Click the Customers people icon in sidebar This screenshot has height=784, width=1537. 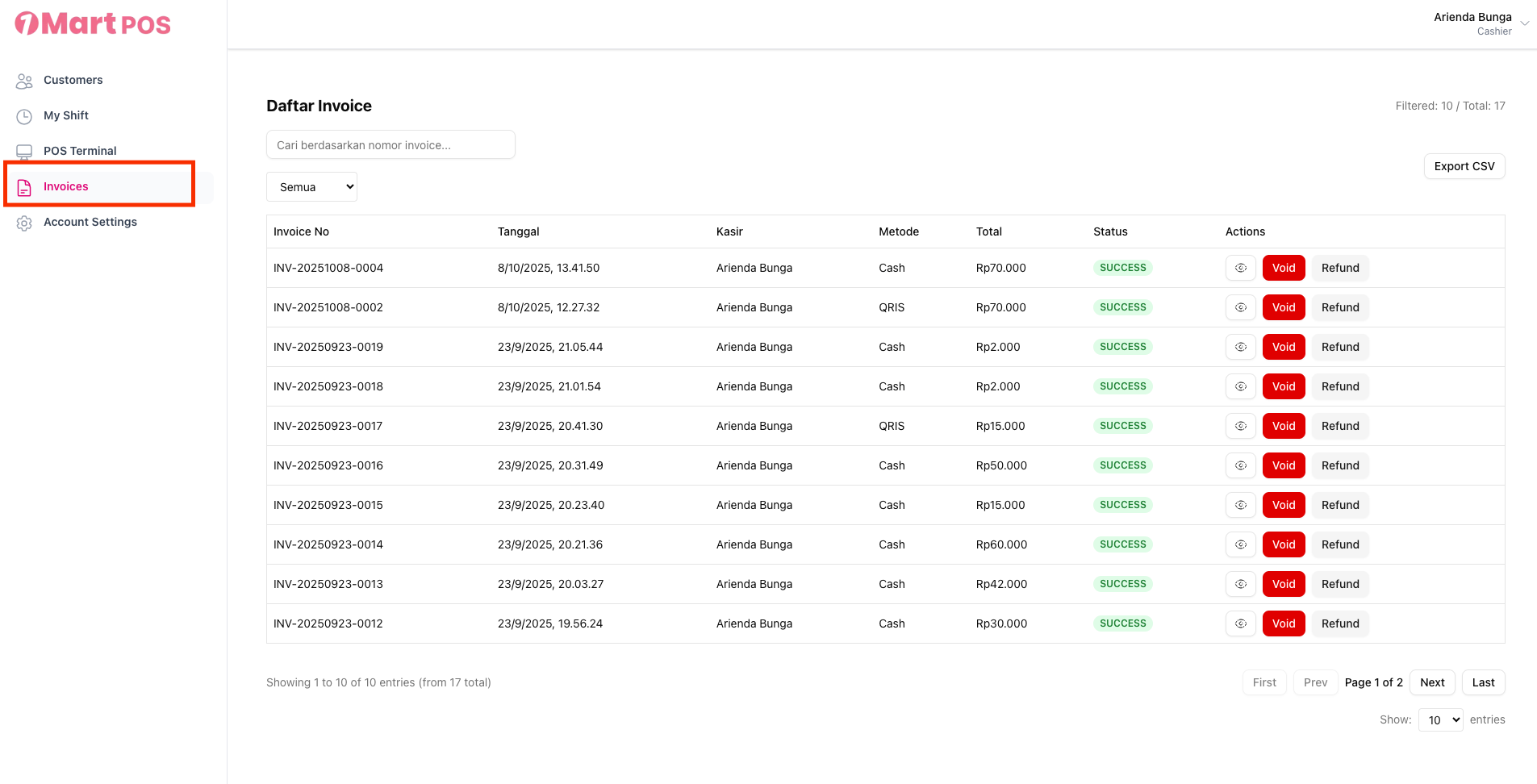[24, 81]
